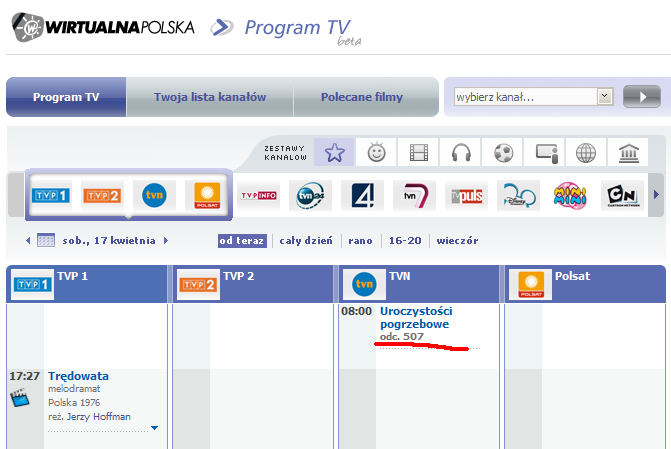The width and height of the screenshot is (671, 449).
Task: Open the Program TV beta heading link
Action: pyautogui.click(x=303, y=31)
